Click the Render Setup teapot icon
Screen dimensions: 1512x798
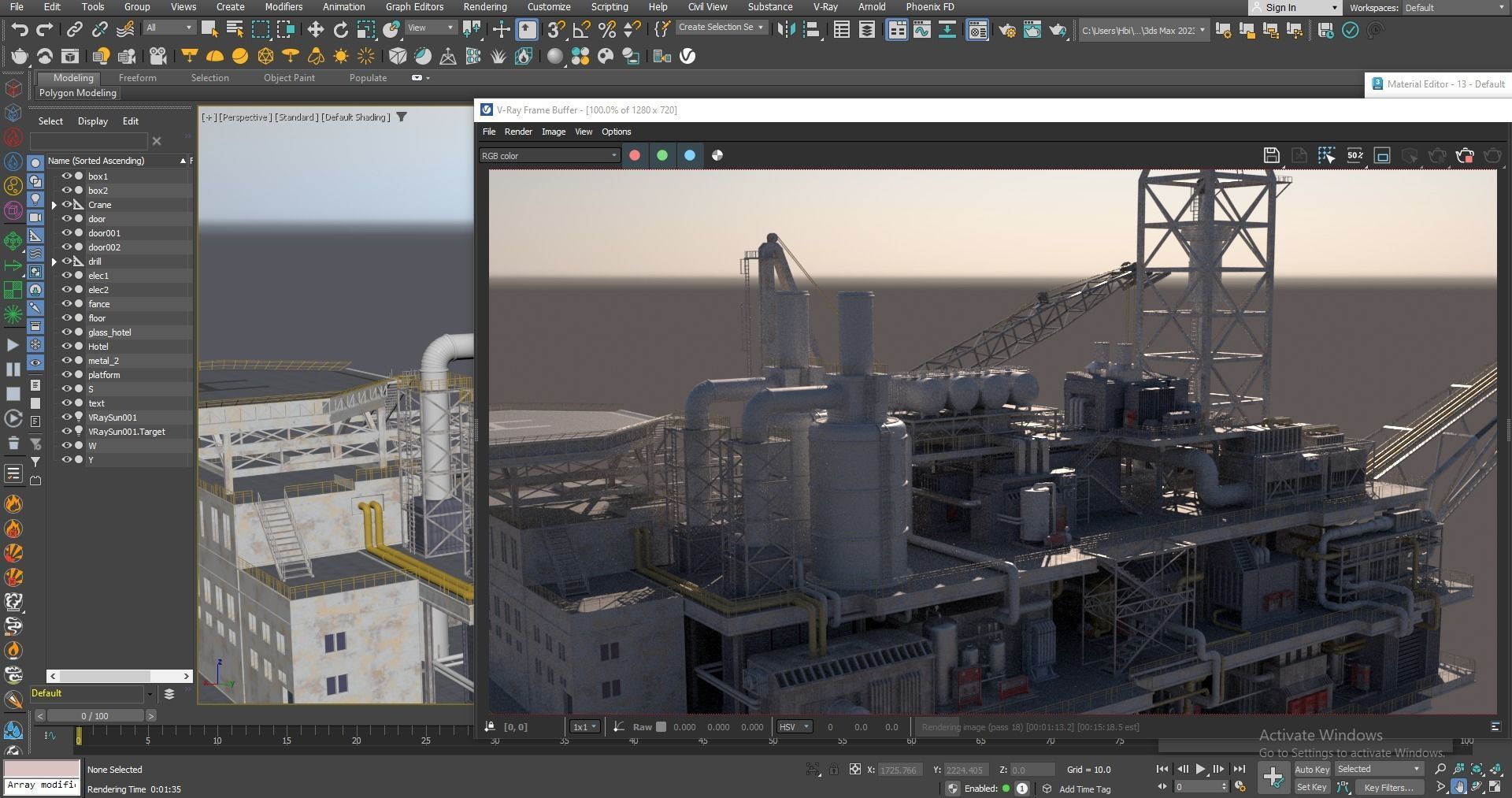pyautogui.click(x=1007, y=30)
